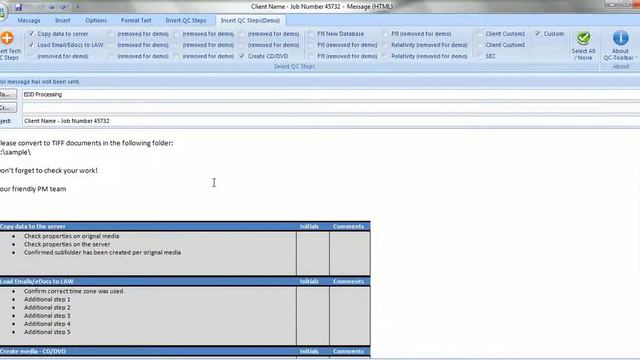The image size is (640, 360).
Task: Click Initials header in Create media section
Action: pos(309,351)
